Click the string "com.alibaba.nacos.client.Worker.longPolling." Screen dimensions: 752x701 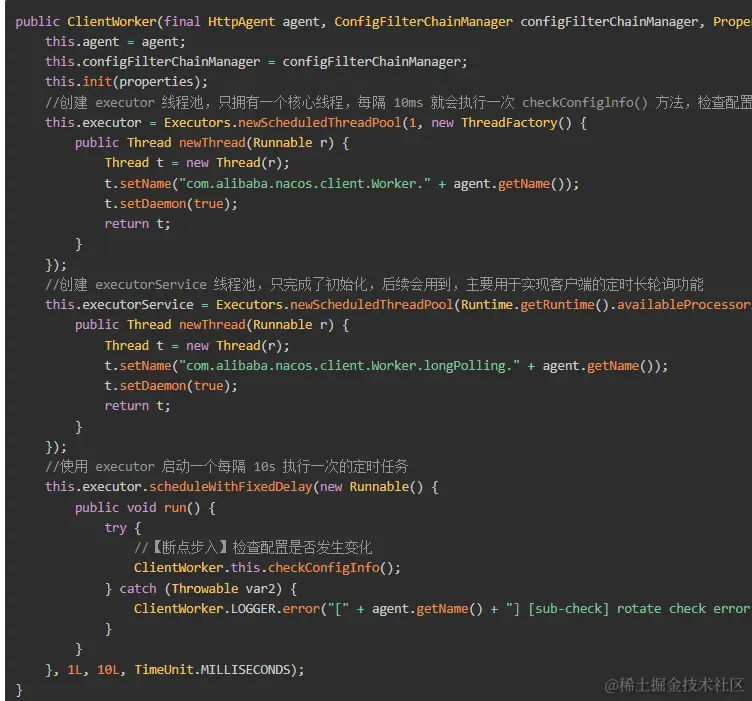point(349,366)
